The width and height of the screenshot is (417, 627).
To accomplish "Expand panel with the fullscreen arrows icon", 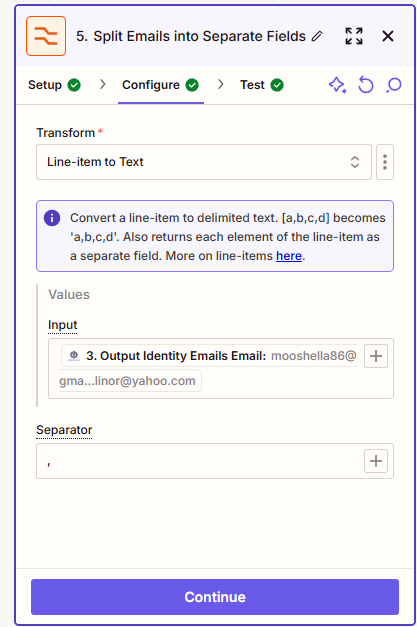I will tap(354, 36).
